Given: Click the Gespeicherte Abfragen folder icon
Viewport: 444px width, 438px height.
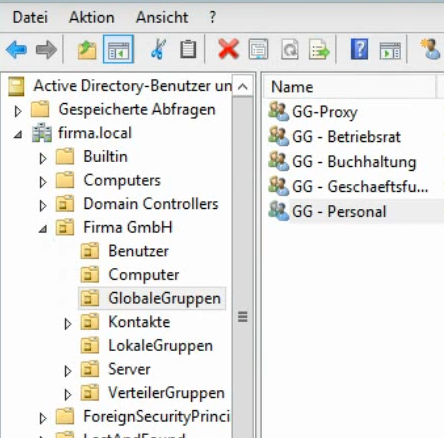Looking at the screenshot, I should coord(40,109).
